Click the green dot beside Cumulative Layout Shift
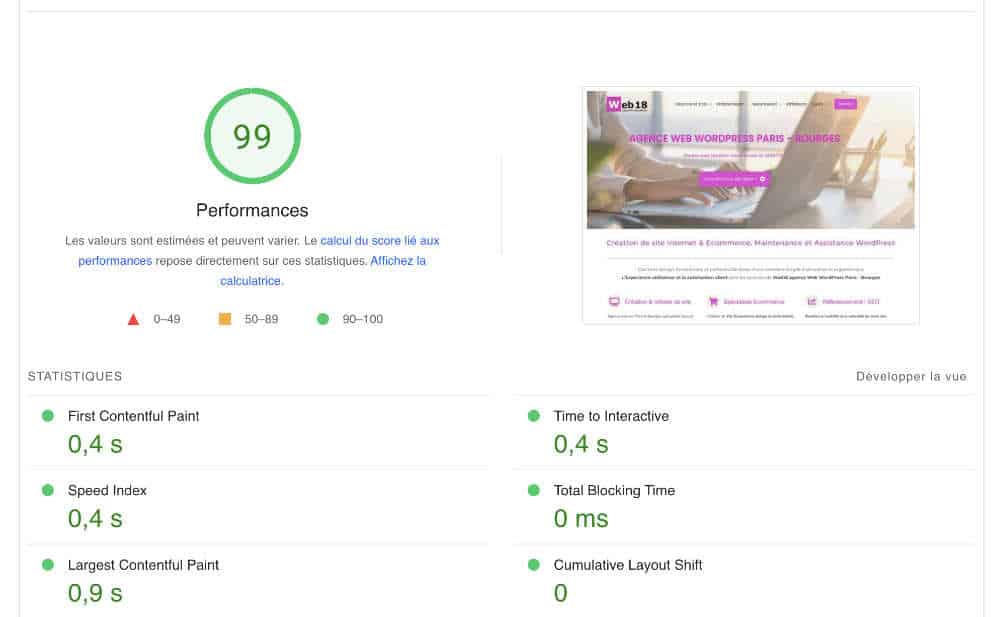This screenshot has width=1000, height=617. 534,565
